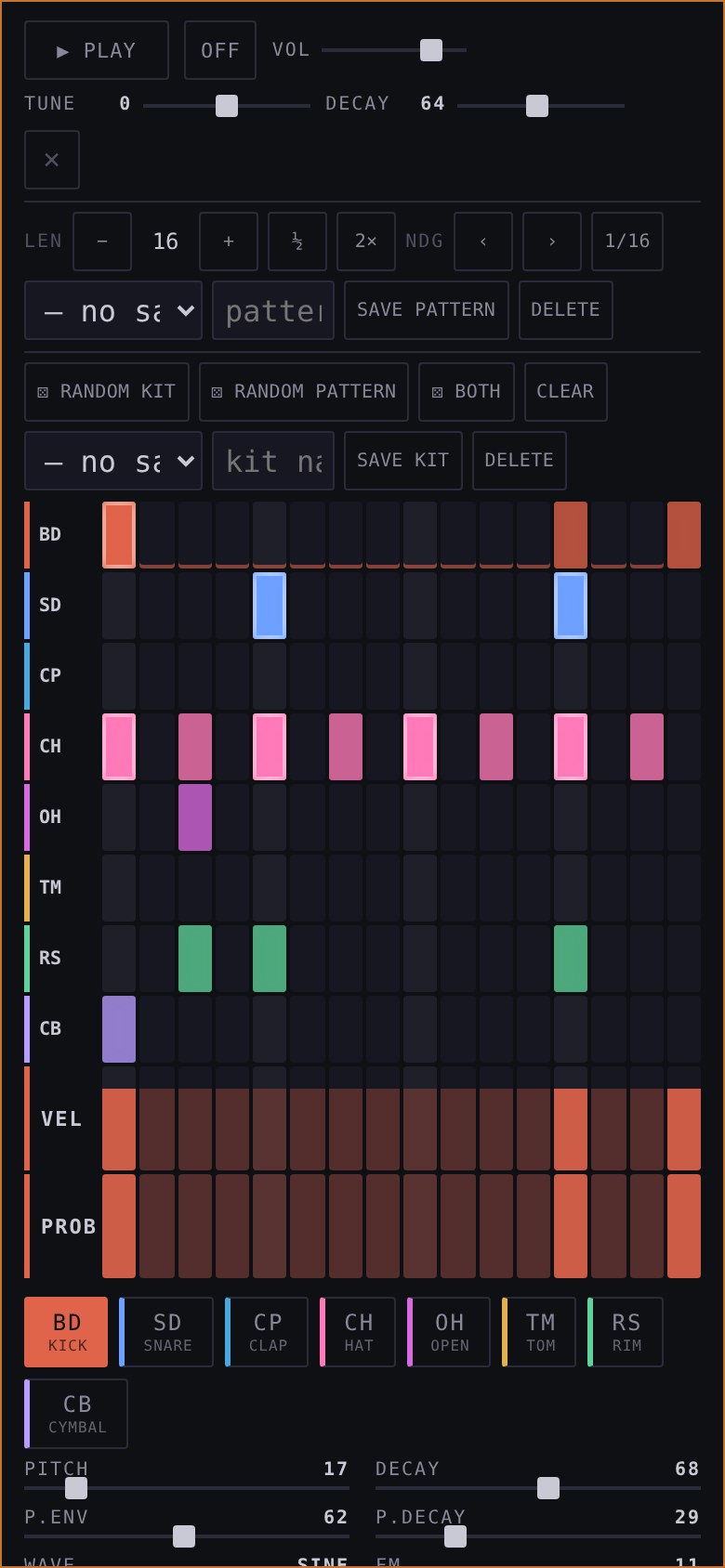Viewport: 725px width, 1568px height.
Task: Click SAVE KIT
Action: click(x=403, y=461)
